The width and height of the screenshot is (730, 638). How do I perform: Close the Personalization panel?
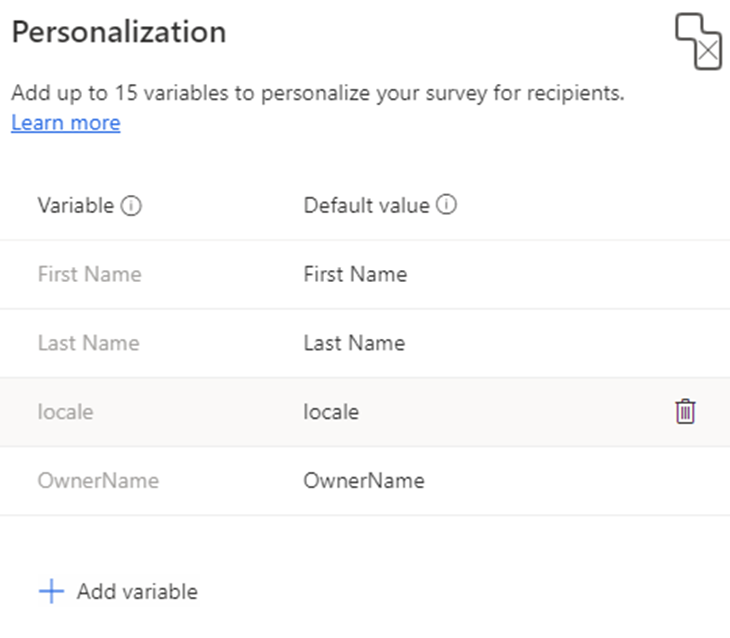coord(698,41)
